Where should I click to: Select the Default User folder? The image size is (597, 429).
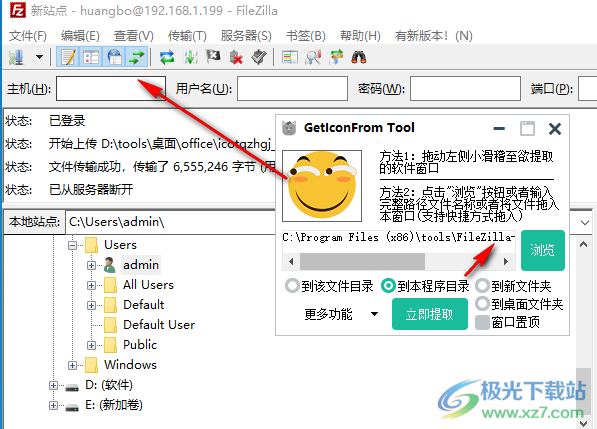(x=159, y=325)
